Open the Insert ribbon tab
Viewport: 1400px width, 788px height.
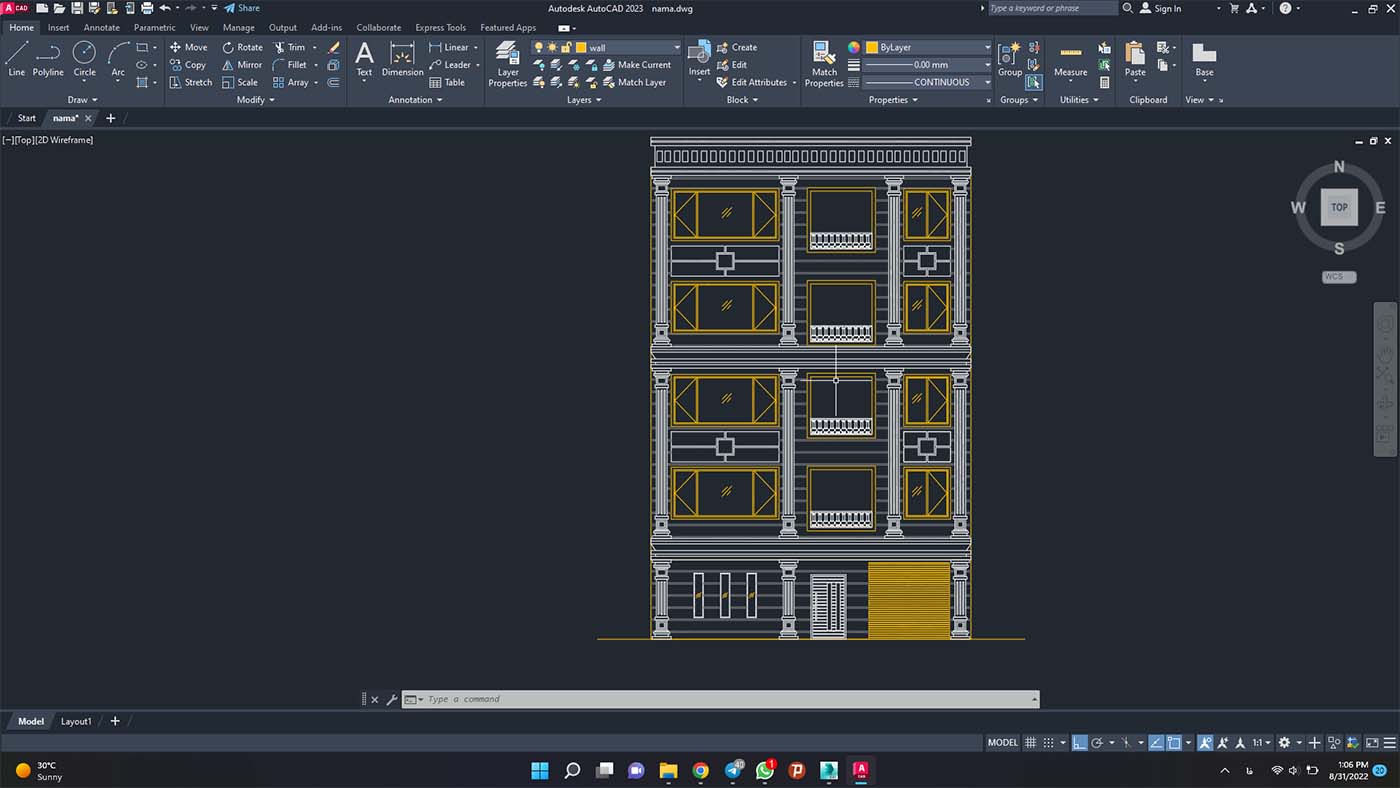coord(59,28)
